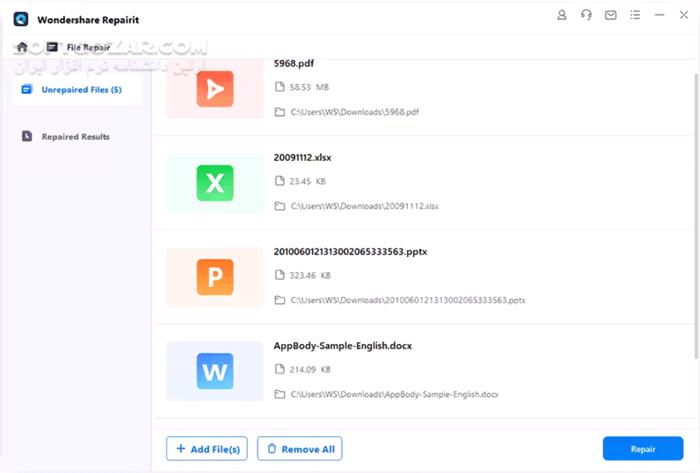
Task: Click the Wondershare Repairit logo icon
Action: (21, 19)
